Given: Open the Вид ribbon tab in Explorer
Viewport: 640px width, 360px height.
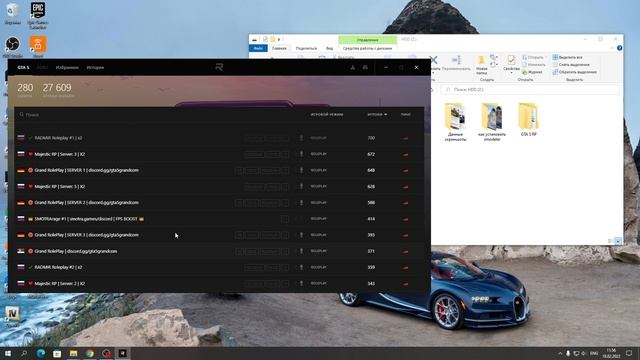Looking at the screenshot, I should coord(329,49).
